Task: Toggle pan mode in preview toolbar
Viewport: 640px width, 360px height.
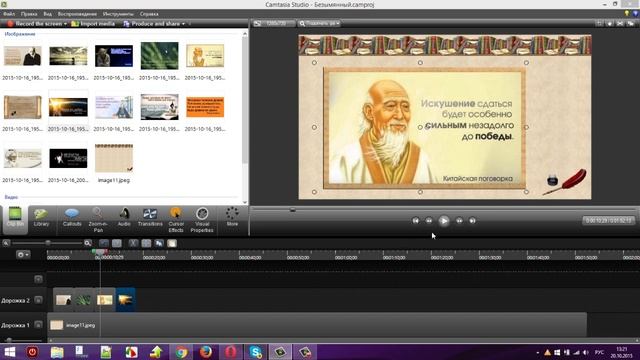Action: pos(610,24)
